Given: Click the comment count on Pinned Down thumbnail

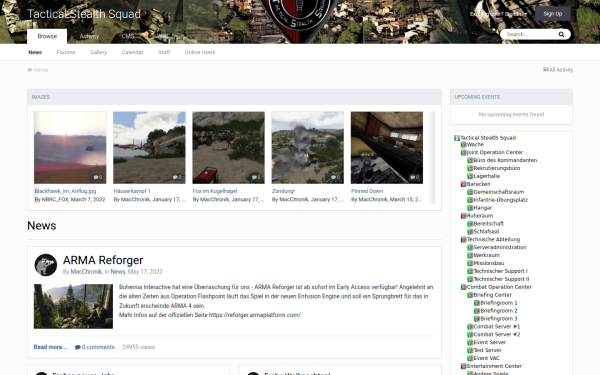Looking at the screenshot, I should [x=415, y=178].
